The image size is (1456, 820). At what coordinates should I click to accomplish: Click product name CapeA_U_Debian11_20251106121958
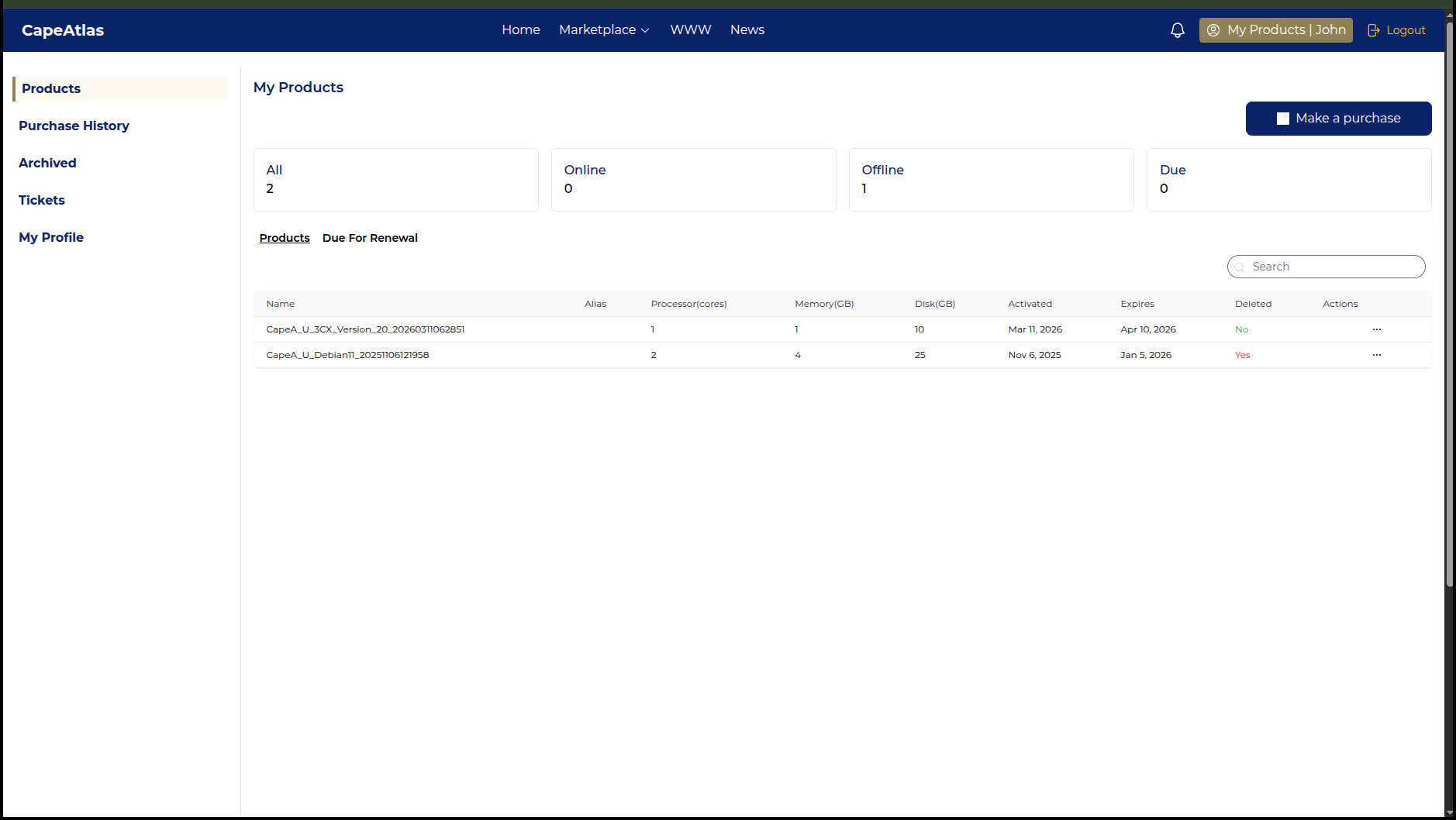pos(347,355)
